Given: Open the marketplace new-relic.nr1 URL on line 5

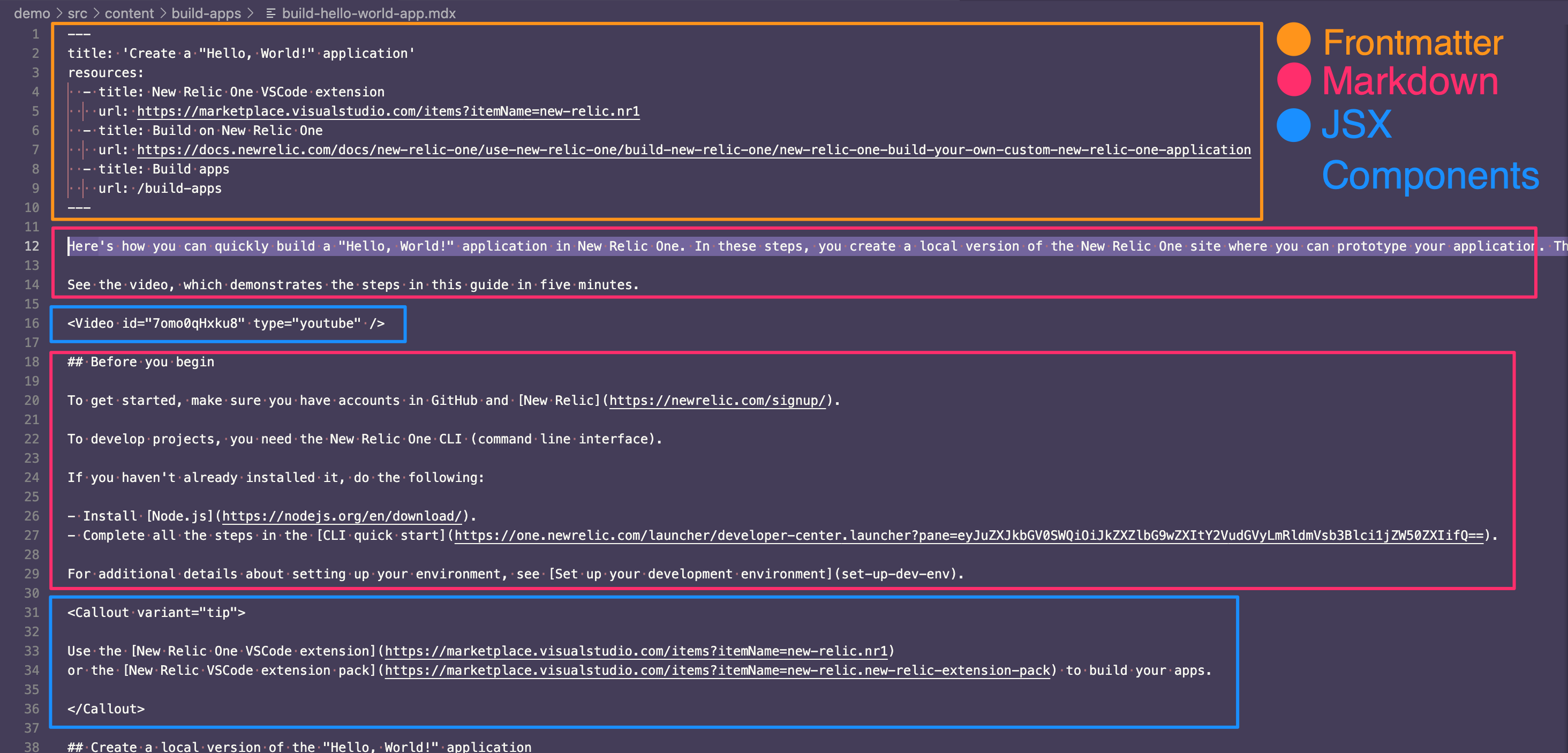Looking at the screenshot, I should pos(388,111).
